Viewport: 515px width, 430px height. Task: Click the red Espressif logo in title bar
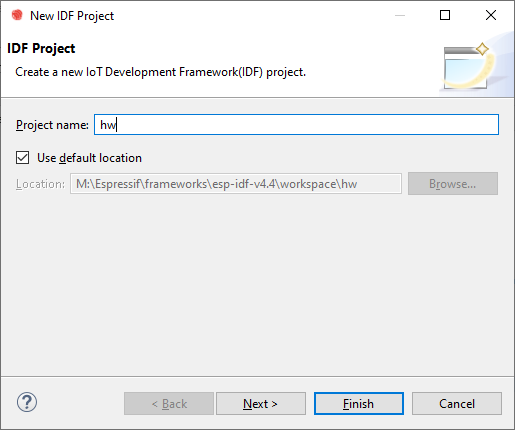[17, 15]
